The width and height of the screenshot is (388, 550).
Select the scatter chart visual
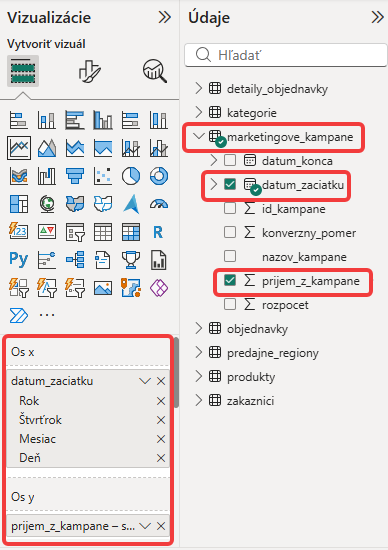click(103, 176)
